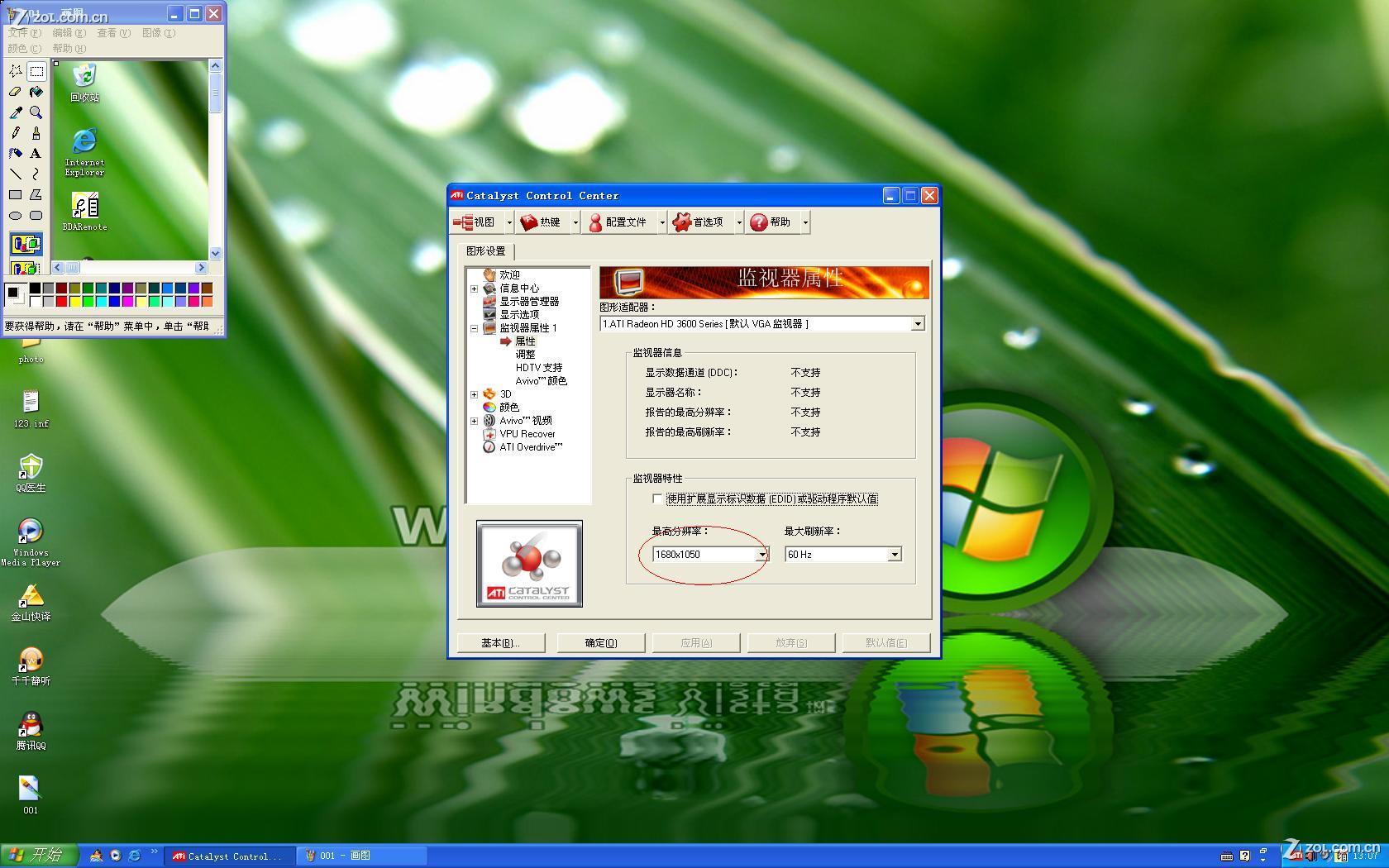Select the Pencil tool in Paint
The width and height of the screenshot is (1389, 868).
tap(16, 133)
